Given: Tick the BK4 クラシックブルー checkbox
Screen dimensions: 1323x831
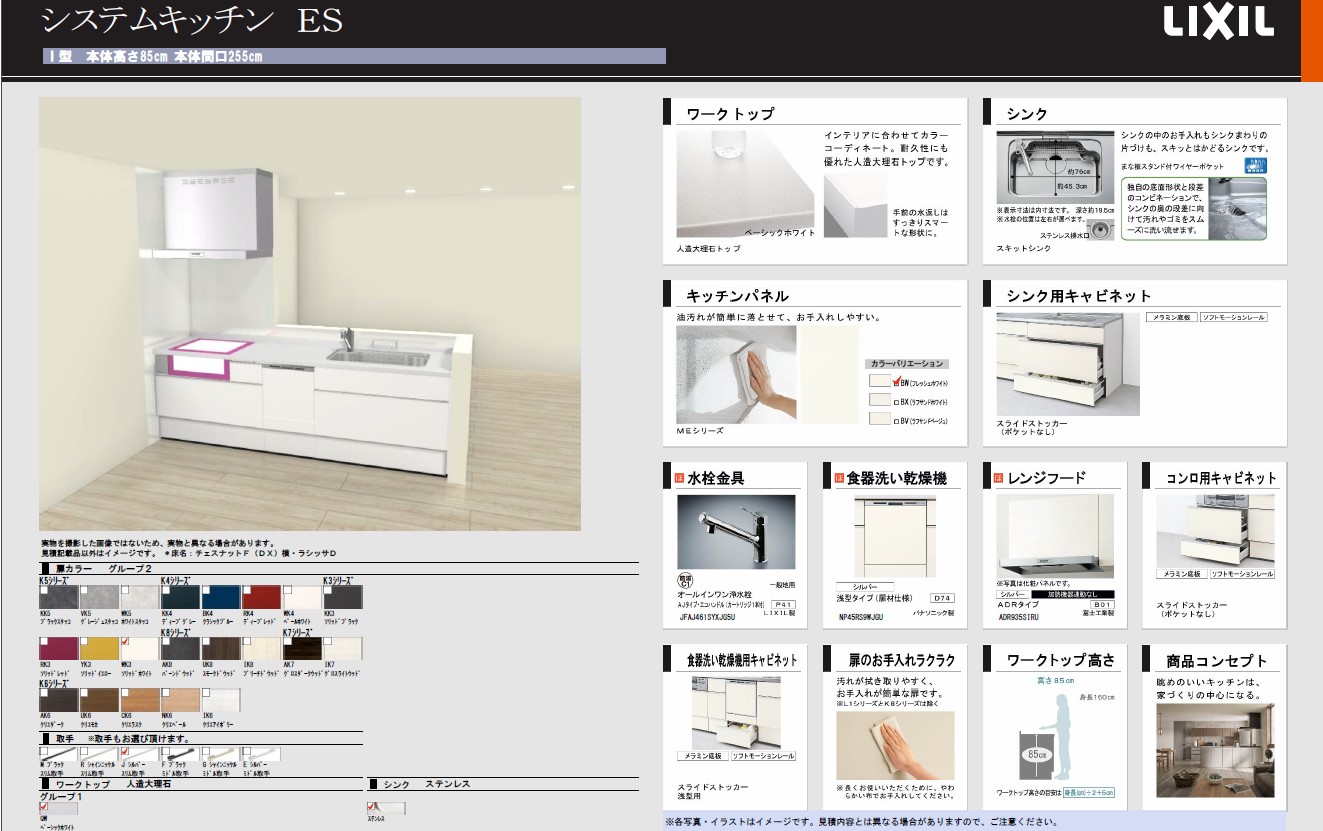Looking at the screenshot, I should click(206, 590).
